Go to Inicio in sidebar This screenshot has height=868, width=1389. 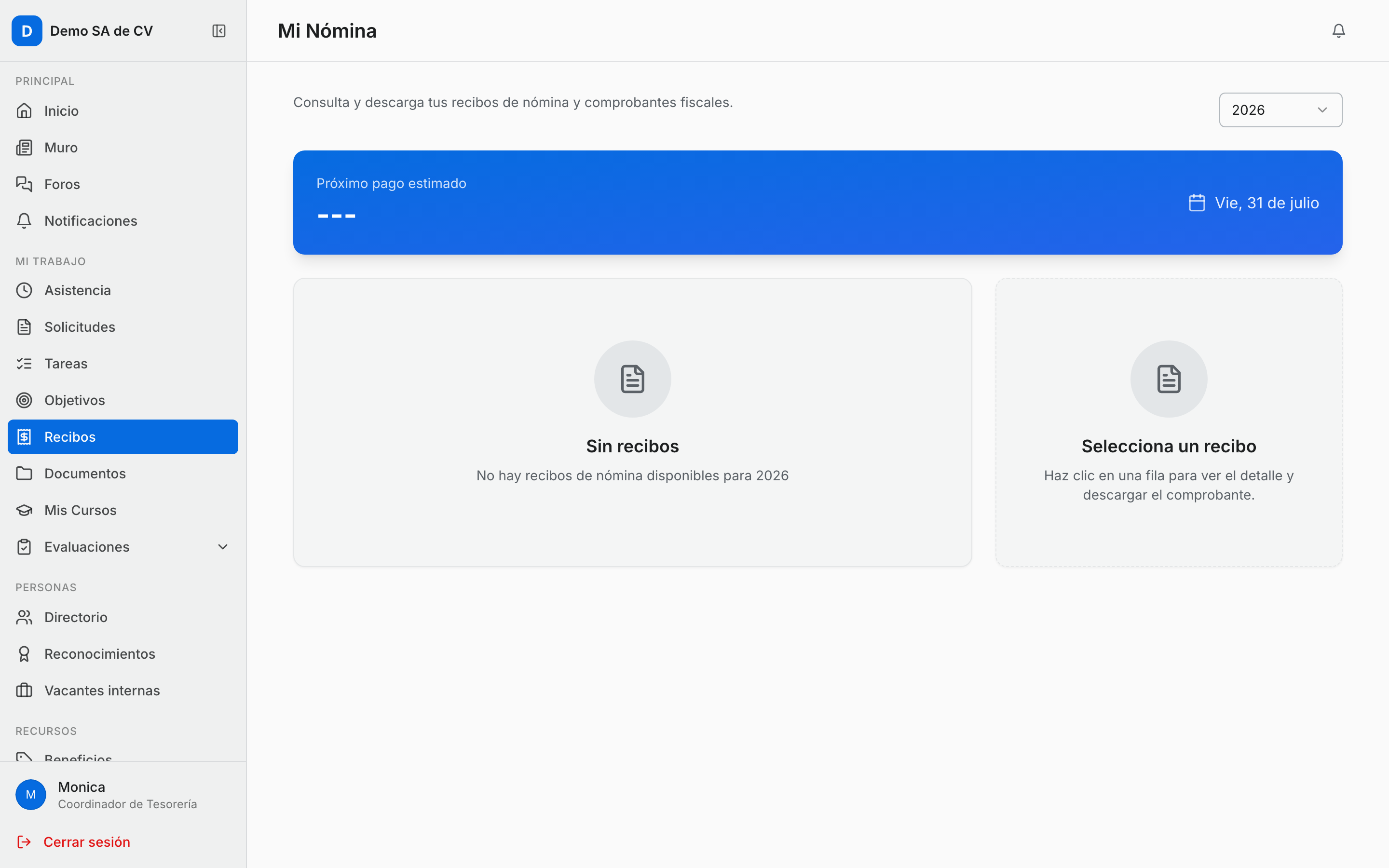(123, 111)
